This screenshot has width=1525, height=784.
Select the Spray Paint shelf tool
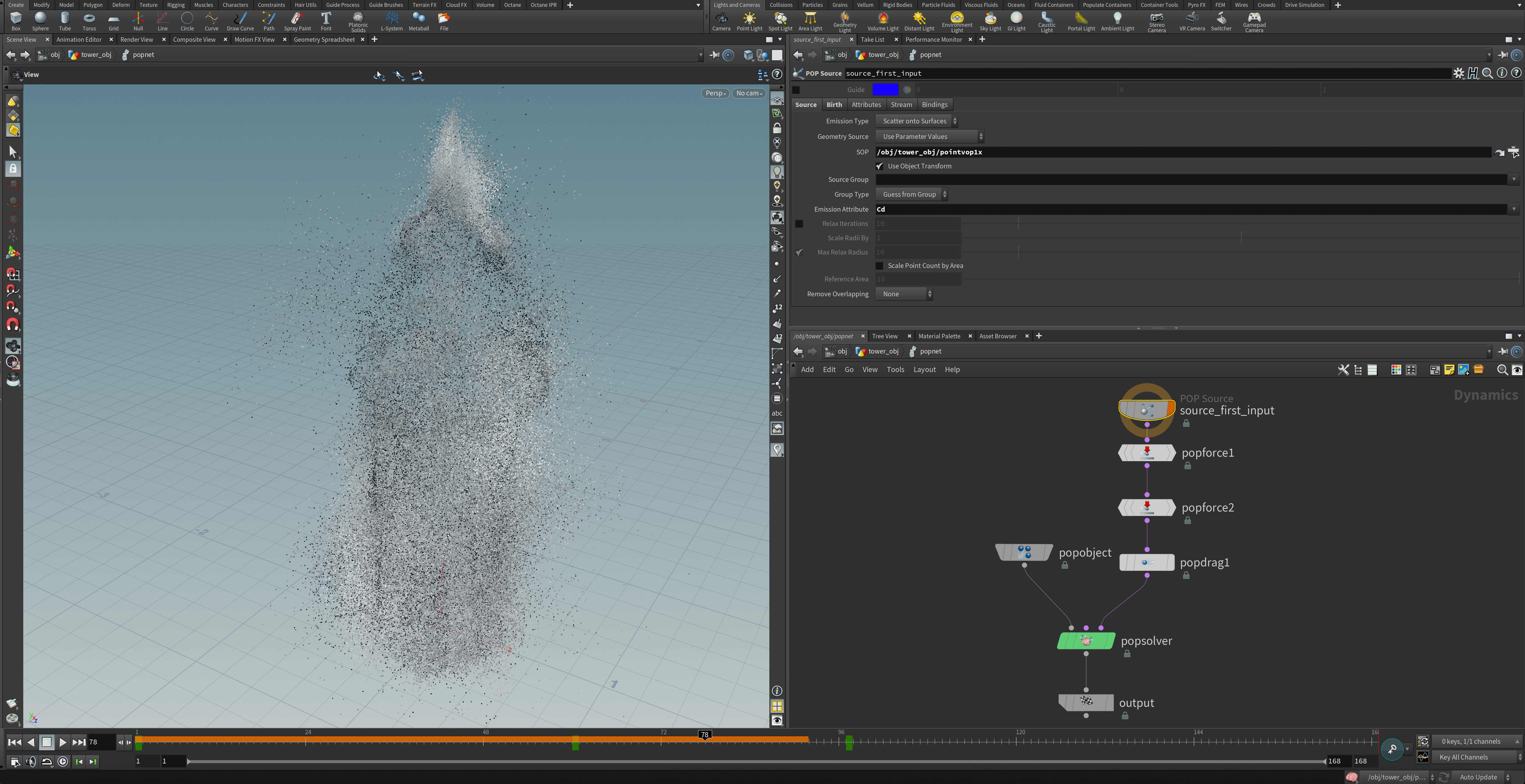point(297,21)
